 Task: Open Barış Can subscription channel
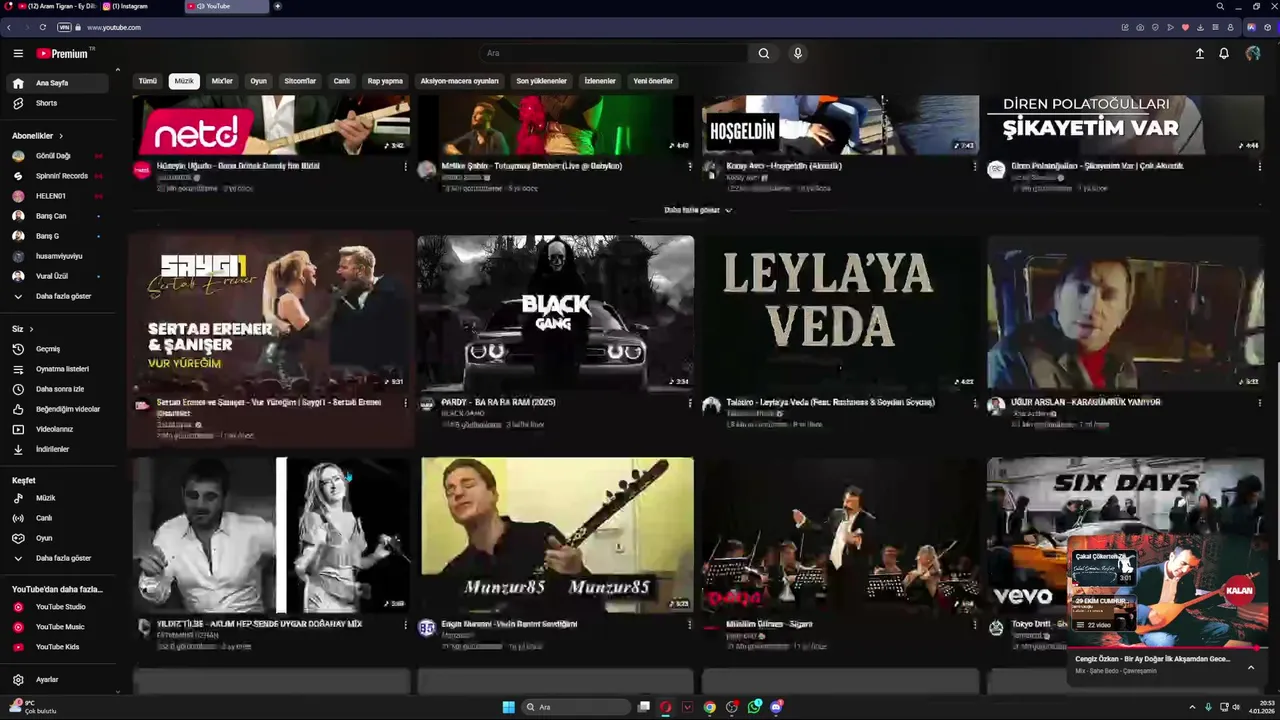tap(57, 216)
